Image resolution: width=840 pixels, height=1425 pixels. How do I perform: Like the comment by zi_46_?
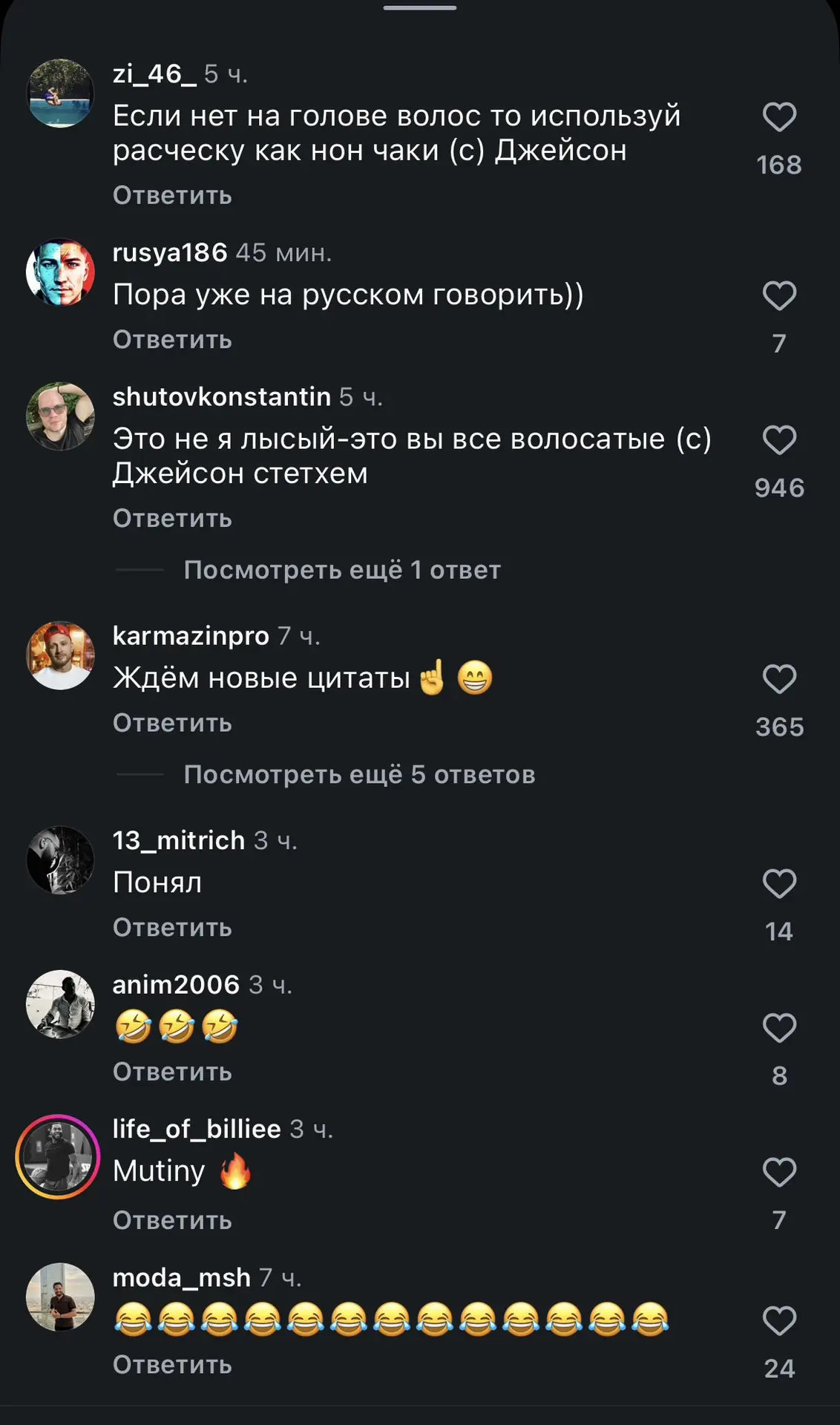point(779,117)
